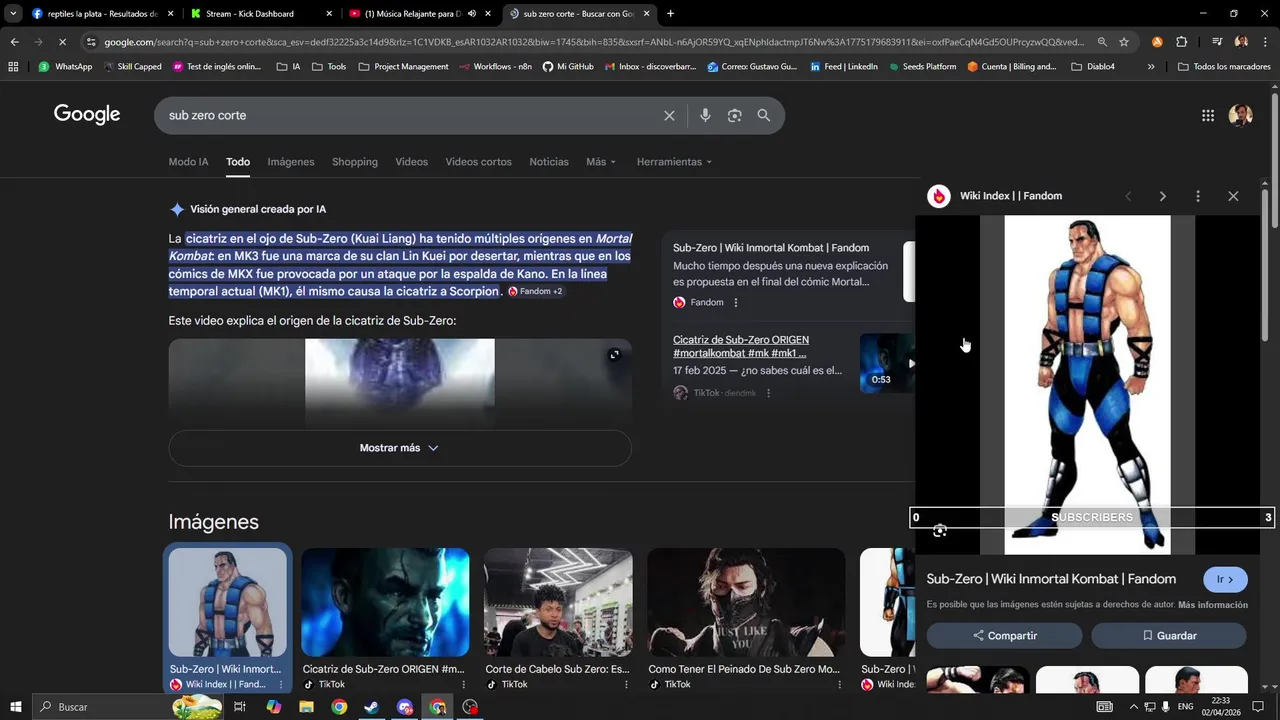Open Cicatriz de Sub-Zero ORIGEN link
The width and height of the screenshot is (1280, 720).
pos(741,346)
